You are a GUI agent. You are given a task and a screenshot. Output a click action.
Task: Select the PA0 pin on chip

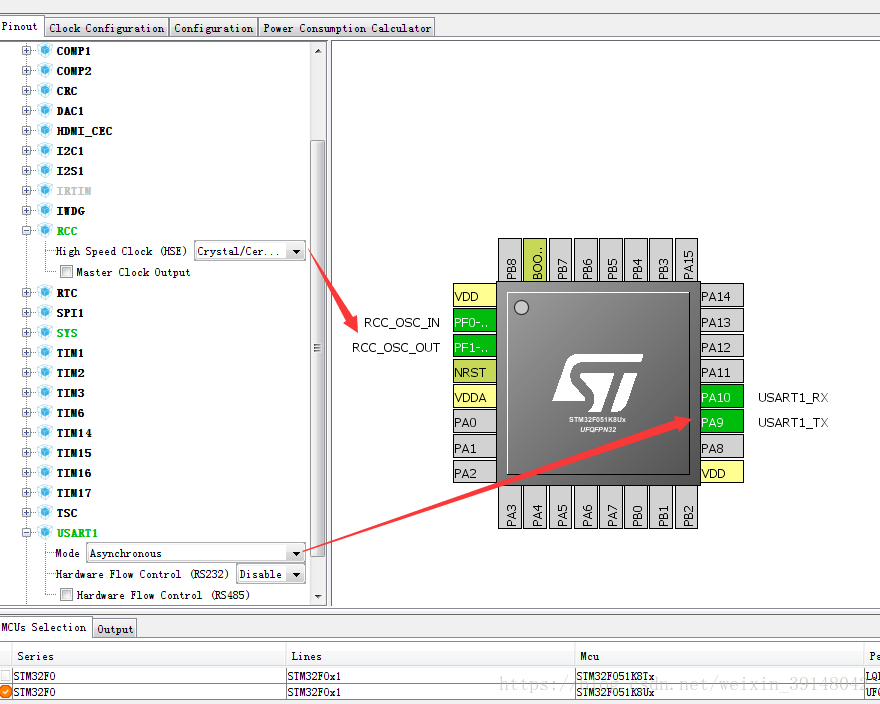[475, 422]
